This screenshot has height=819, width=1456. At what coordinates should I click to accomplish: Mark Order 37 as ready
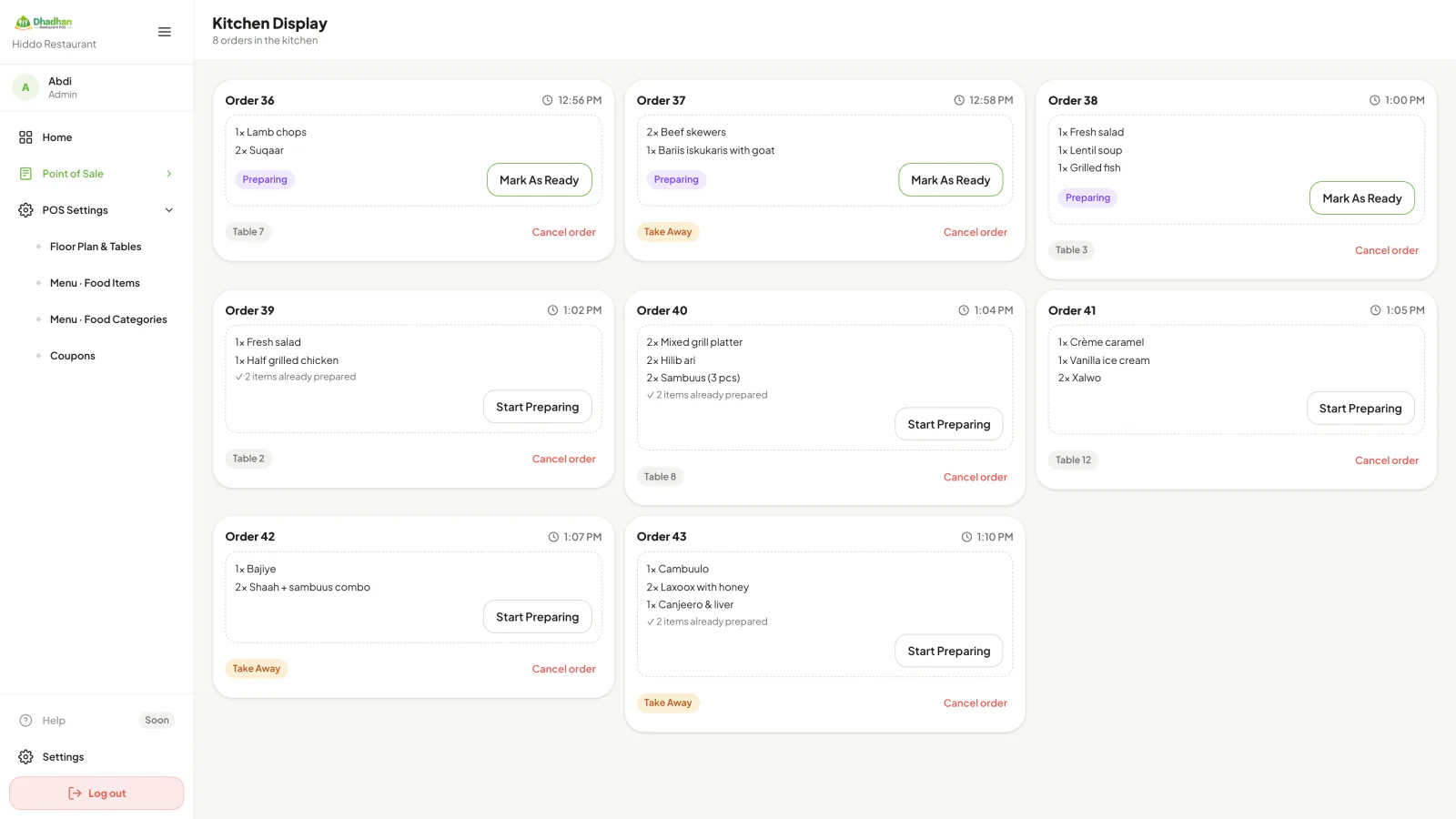click(x=951, y=180)
